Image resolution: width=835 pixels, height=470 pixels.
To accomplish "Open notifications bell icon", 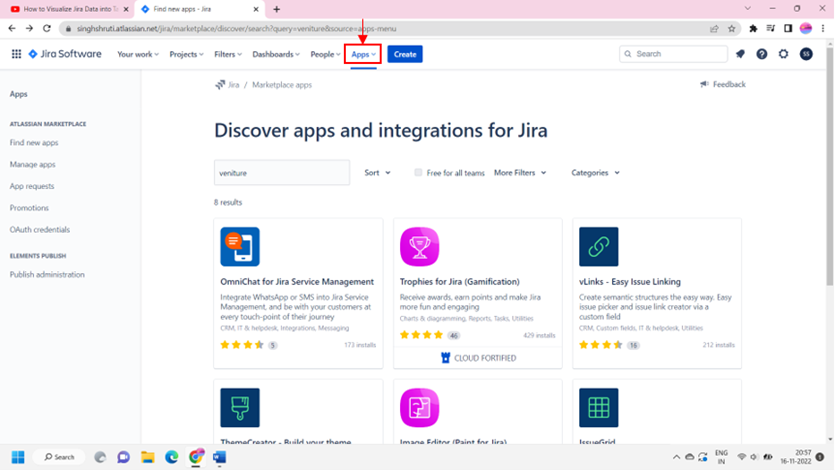I will (x=740, y=54).
